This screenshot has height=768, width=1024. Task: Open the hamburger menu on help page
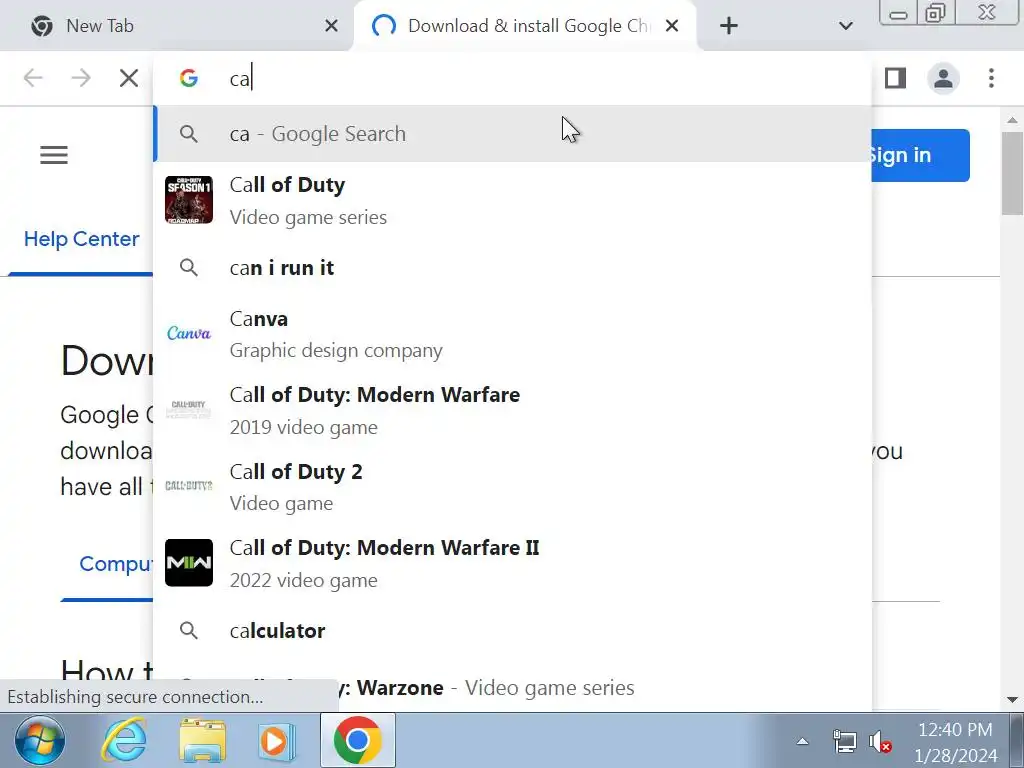[x=54, y=155]
